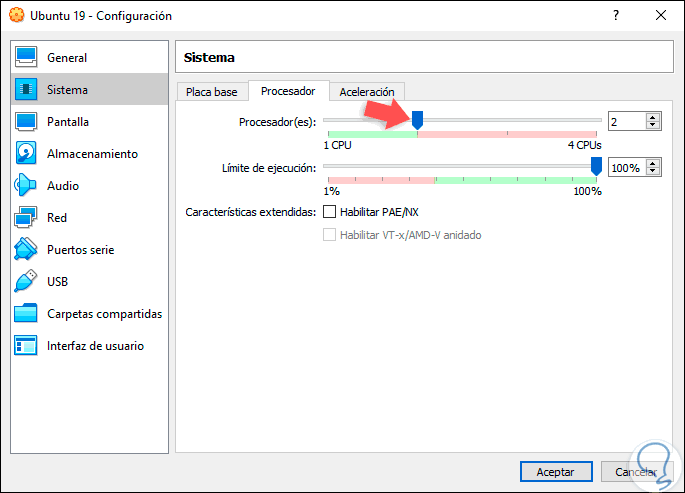
Task: Open Puertos serie settings category
Action: [90, 249]
